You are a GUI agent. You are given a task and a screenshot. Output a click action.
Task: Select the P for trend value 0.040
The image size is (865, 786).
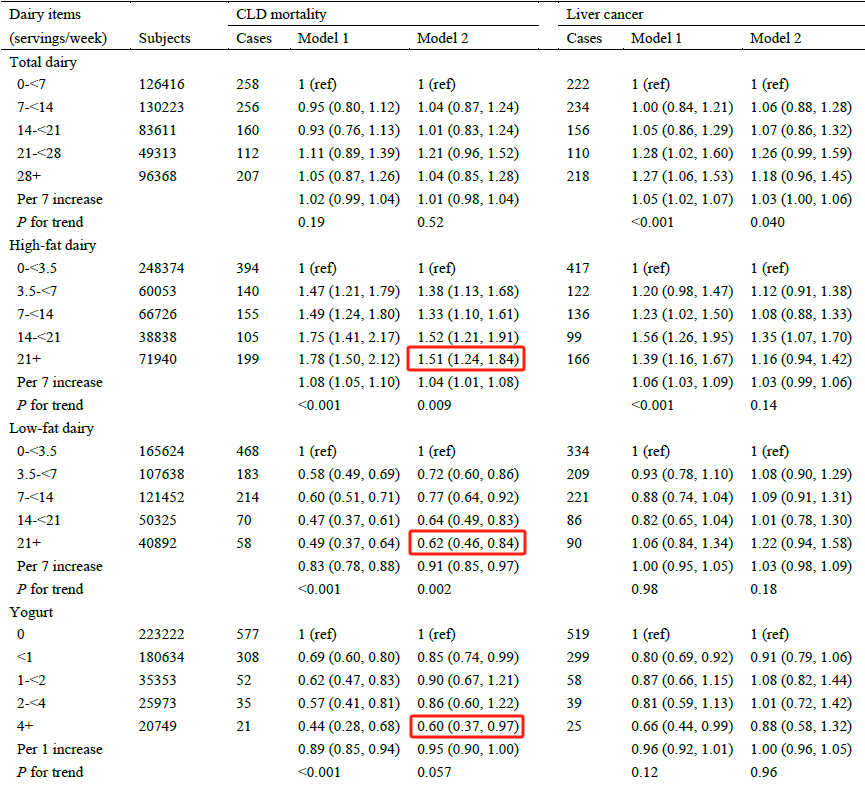click(x=767, y=222)
